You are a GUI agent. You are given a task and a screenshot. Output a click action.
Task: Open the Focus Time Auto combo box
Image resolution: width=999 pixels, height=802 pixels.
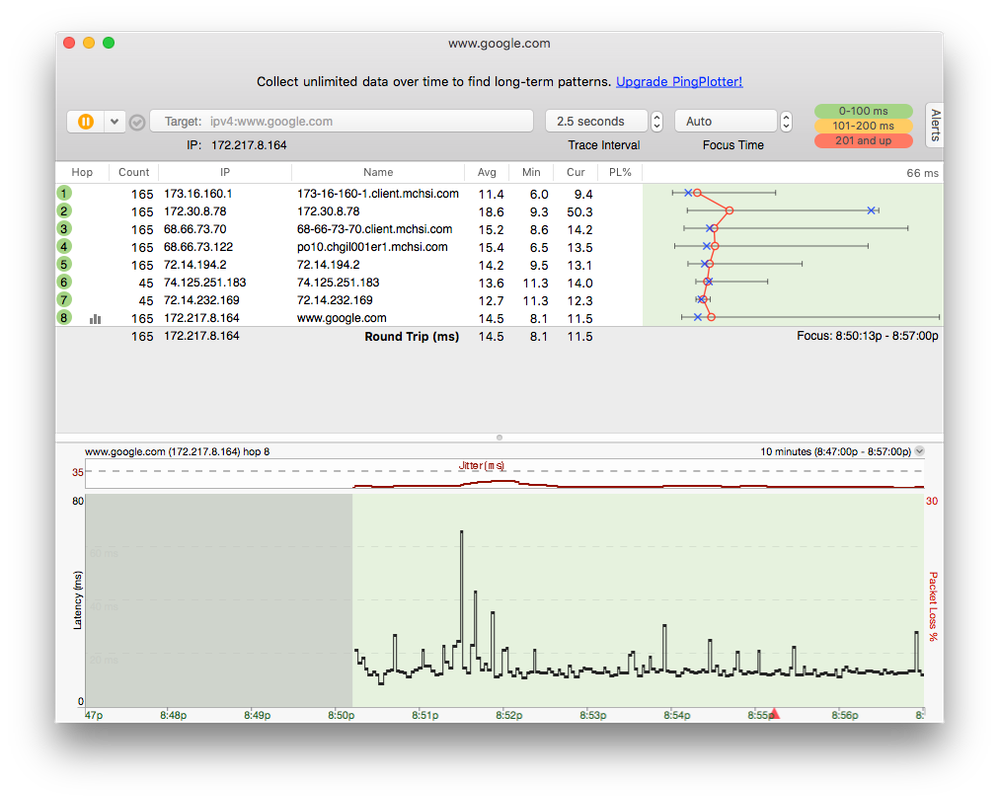(726, 121)
